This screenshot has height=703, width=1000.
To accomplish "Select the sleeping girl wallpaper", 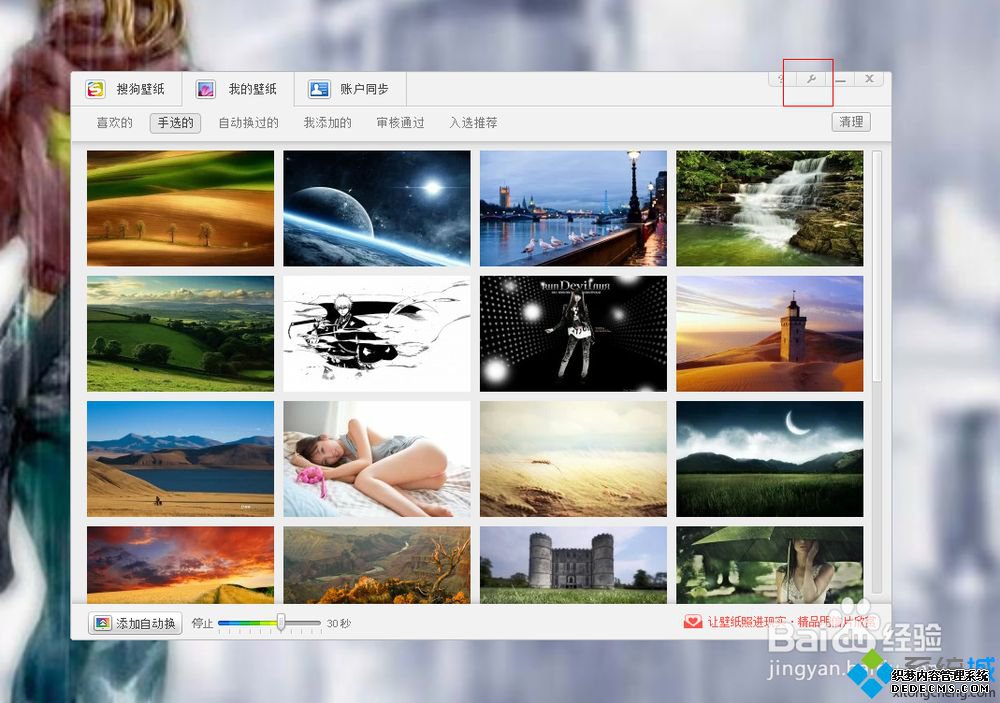I will pos(377,459).
